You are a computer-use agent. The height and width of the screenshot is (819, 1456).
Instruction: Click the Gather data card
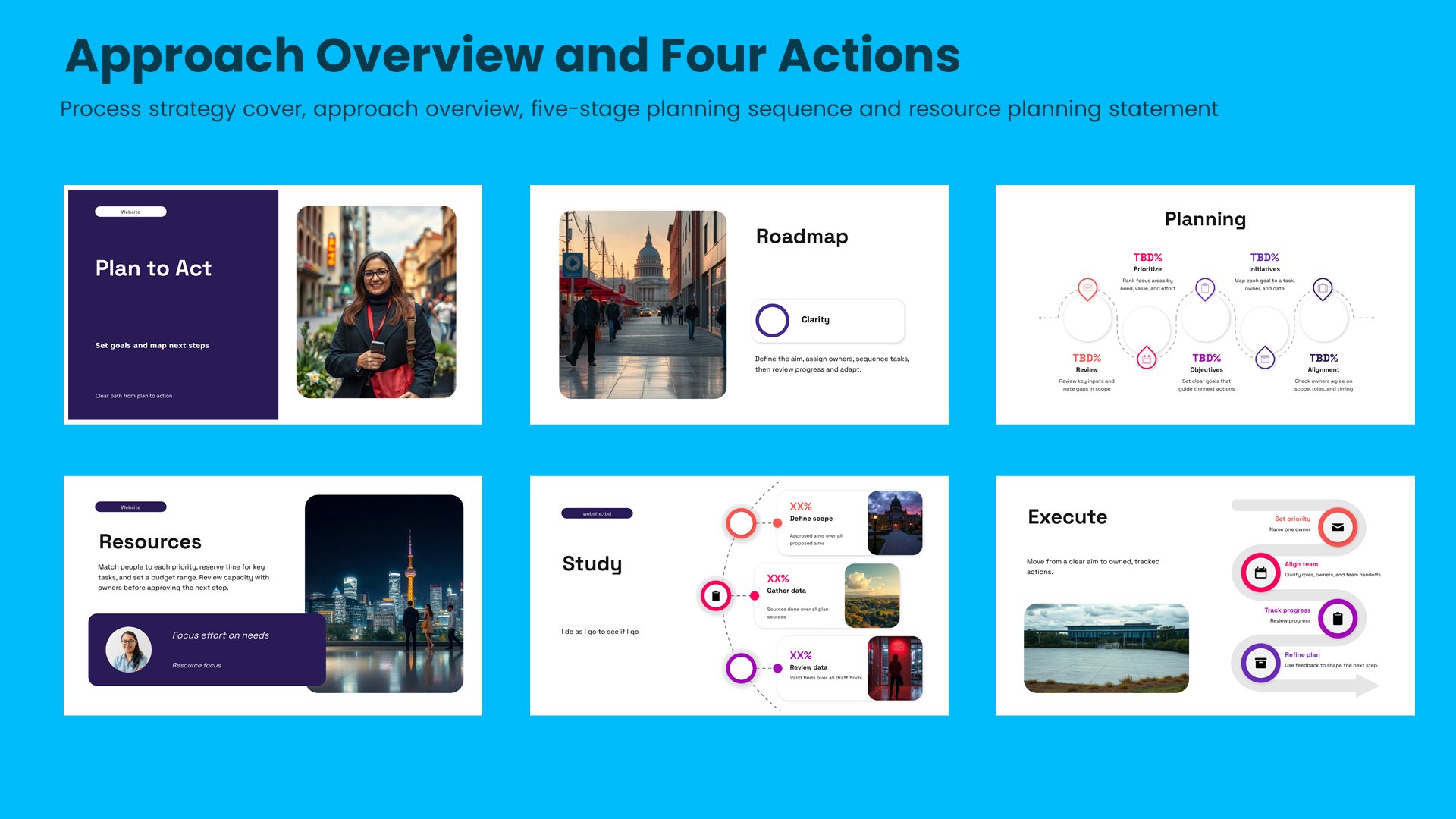tap(827, 595)
